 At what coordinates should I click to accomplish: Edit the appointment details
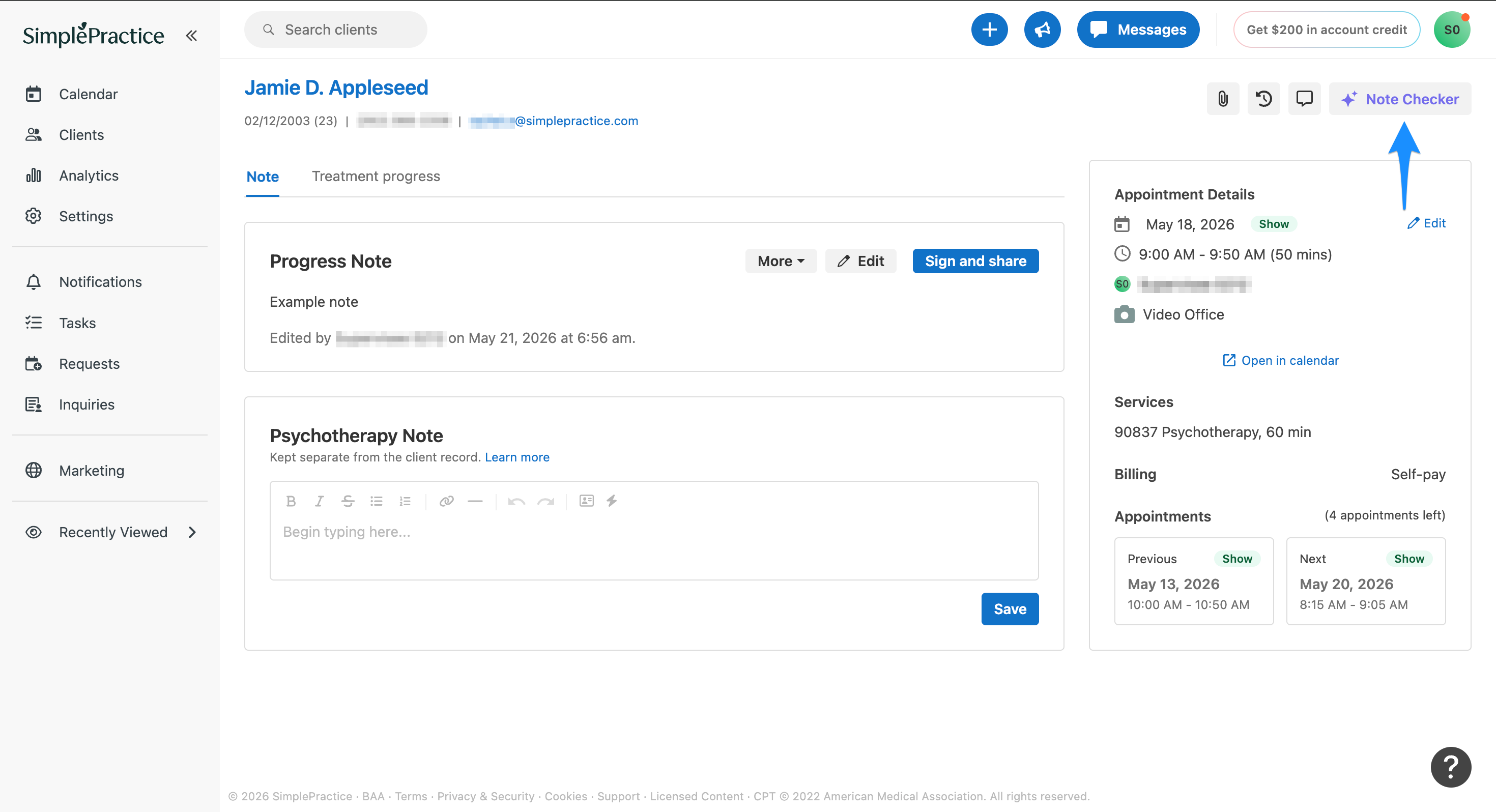click(x=1426, y=223)
